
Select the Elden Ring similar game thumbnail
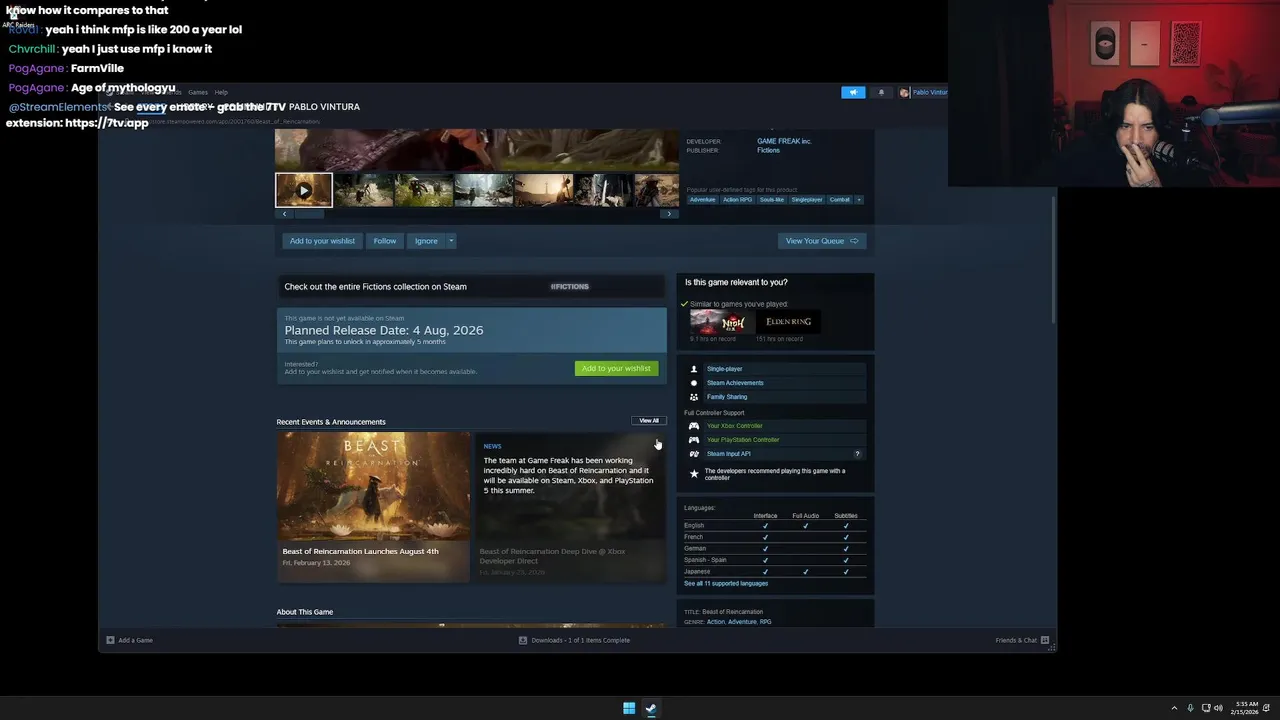click(x=788, y=322)
